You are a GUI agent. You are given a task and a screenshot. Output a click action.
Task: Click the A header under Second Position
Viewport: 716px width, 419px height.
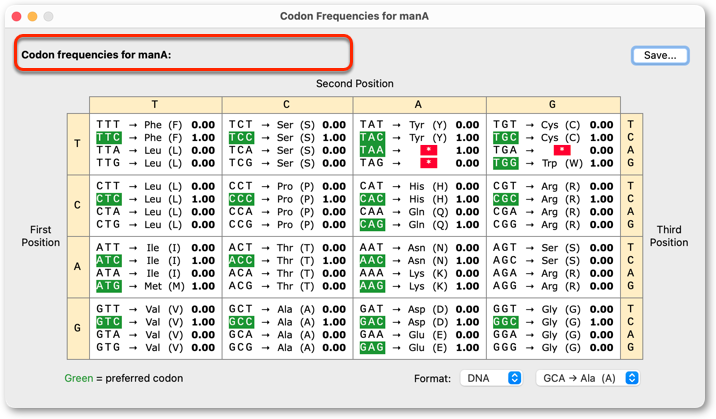[419, 105]
